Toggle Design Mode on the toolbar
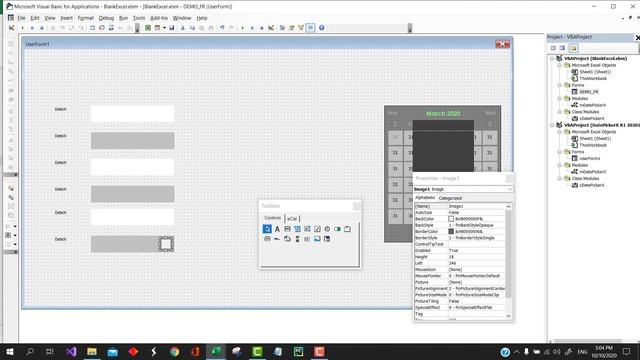Viewport: 640px width, 360px height. pyautogui.click(x=271, y=28)
